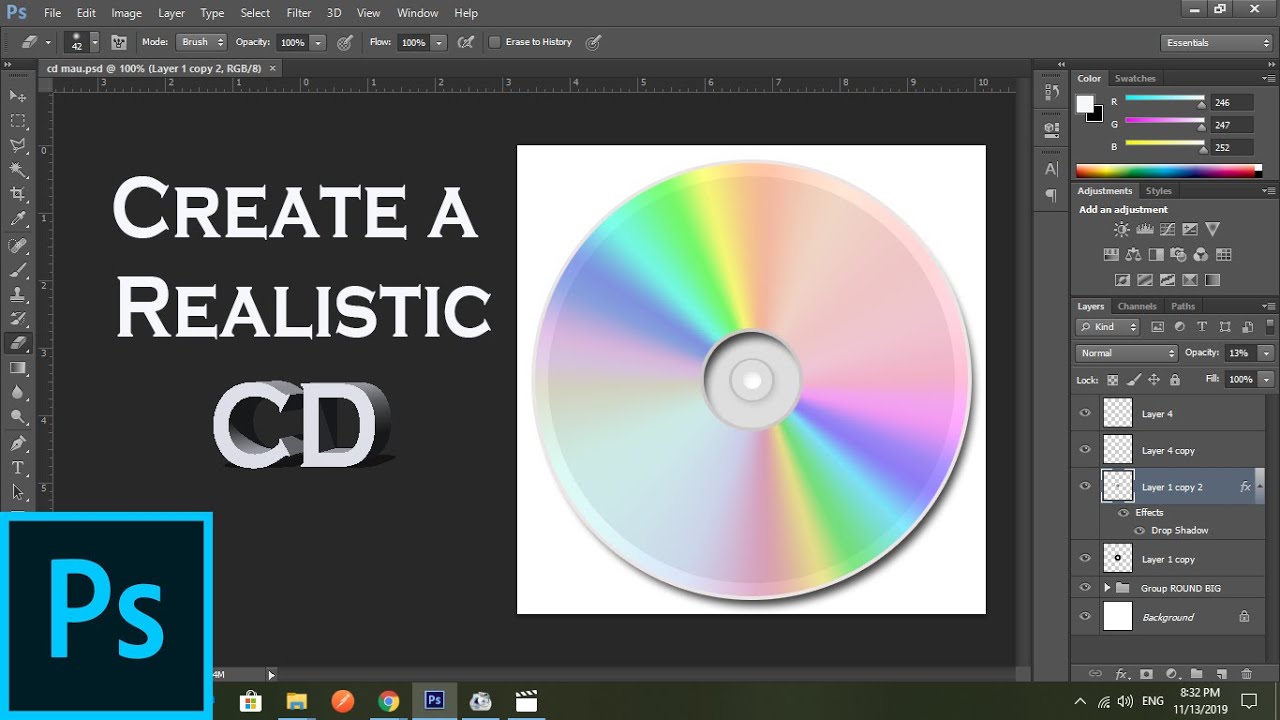Select the Eyedropper tool
Viewport: 1280px width, 720px height.
tap(18, 219)
